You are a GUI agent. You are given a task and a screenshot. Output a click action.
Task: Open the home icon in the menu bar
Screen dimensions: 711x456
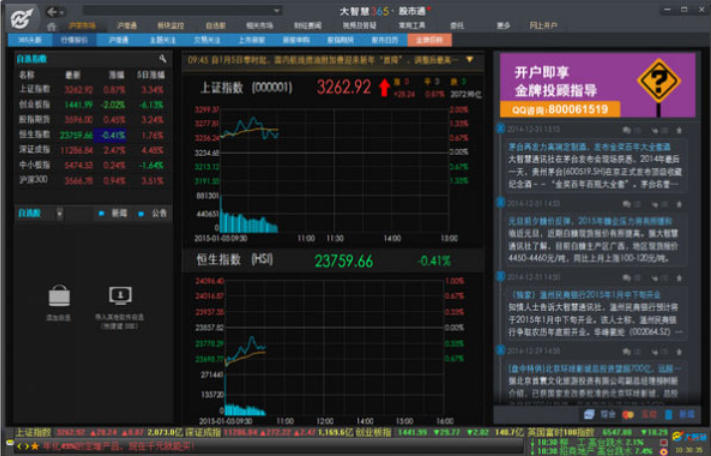[52, 26]
